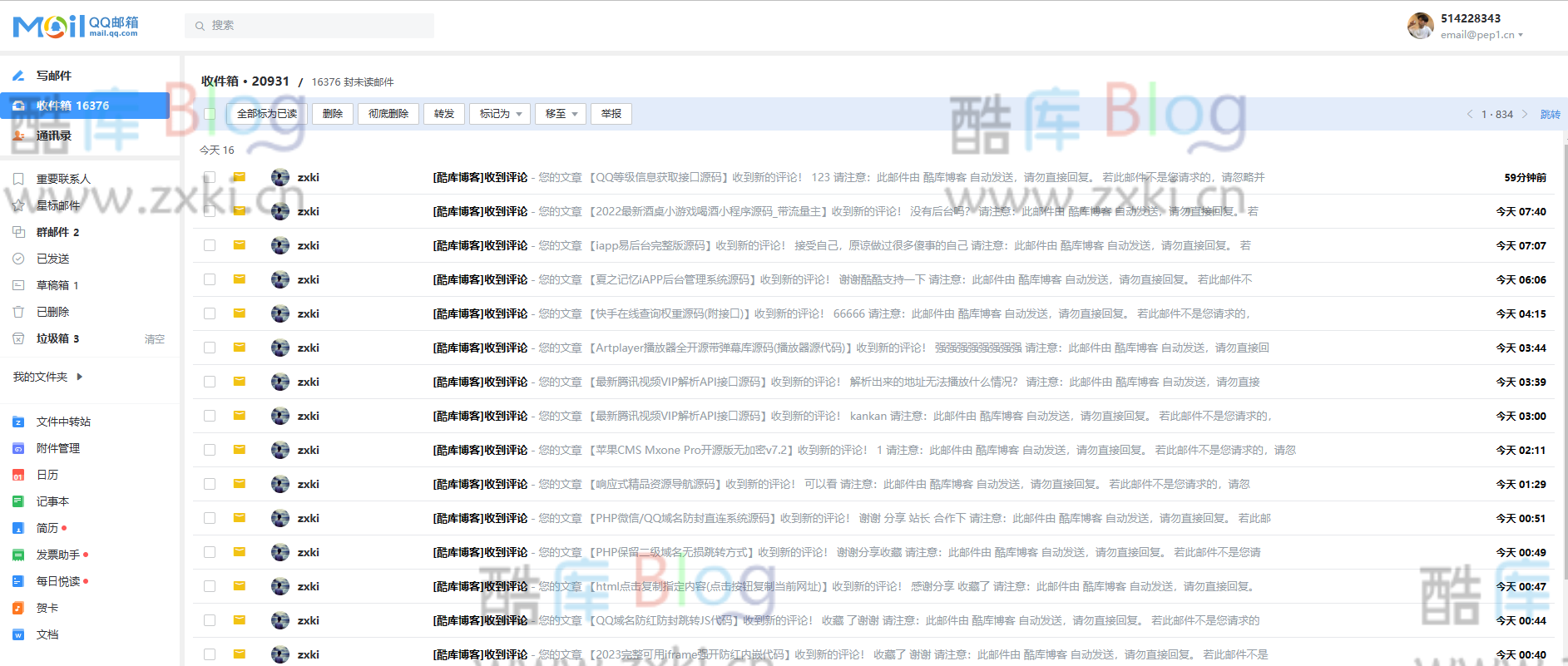1568x666 pixels.
Task: Open 收件箱 16376 folder
Action: coord(85,106)
